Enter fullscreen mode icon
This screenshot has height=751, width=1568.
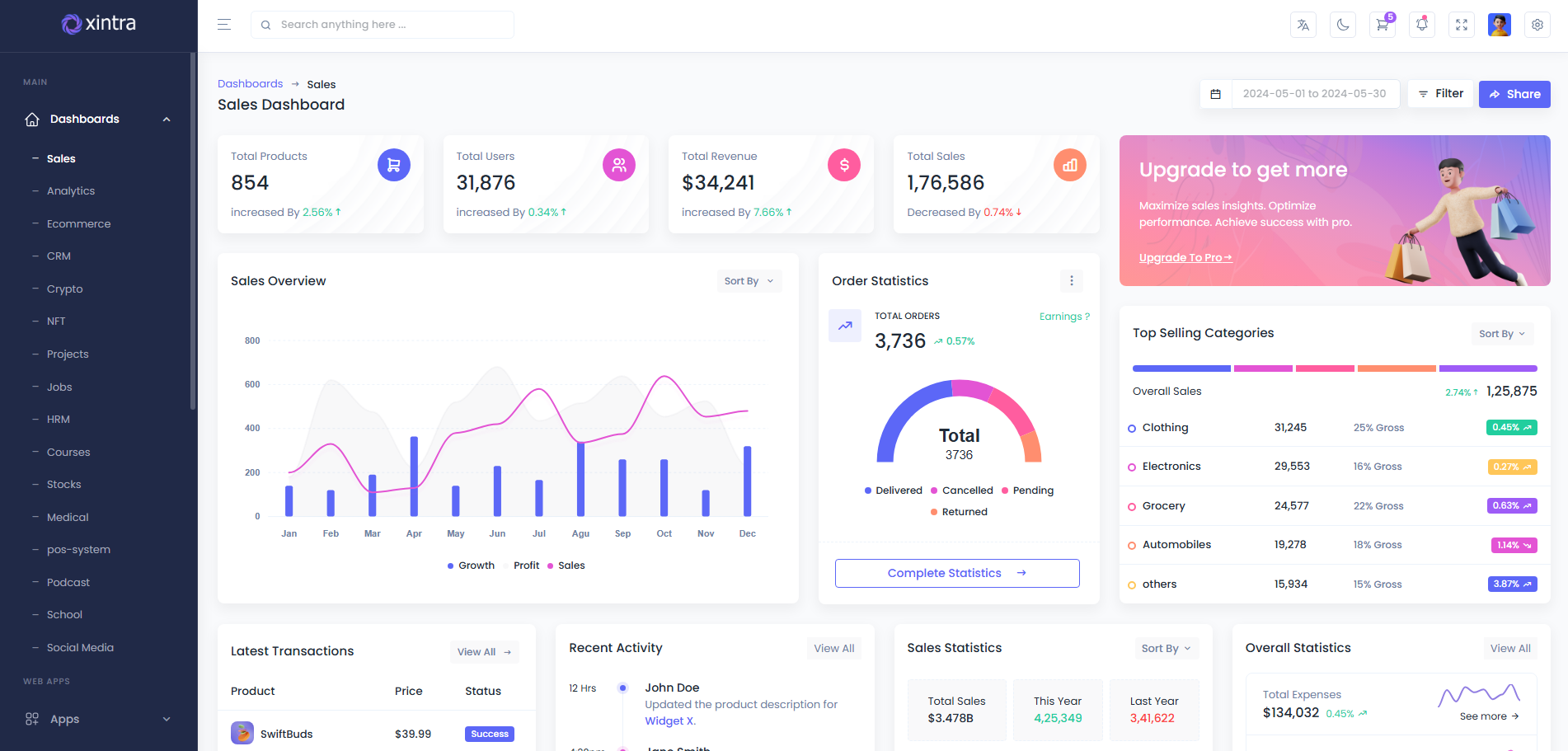(1462, 25)
